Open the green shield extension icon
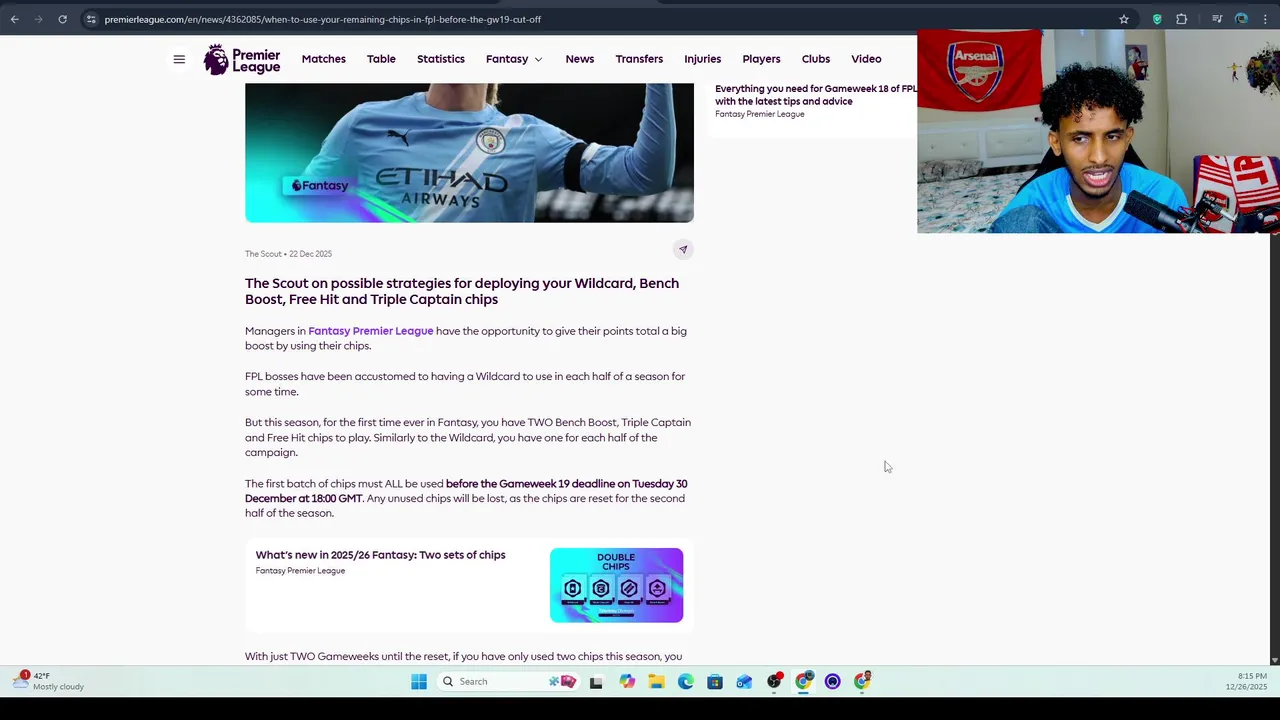 (1157, 19)
